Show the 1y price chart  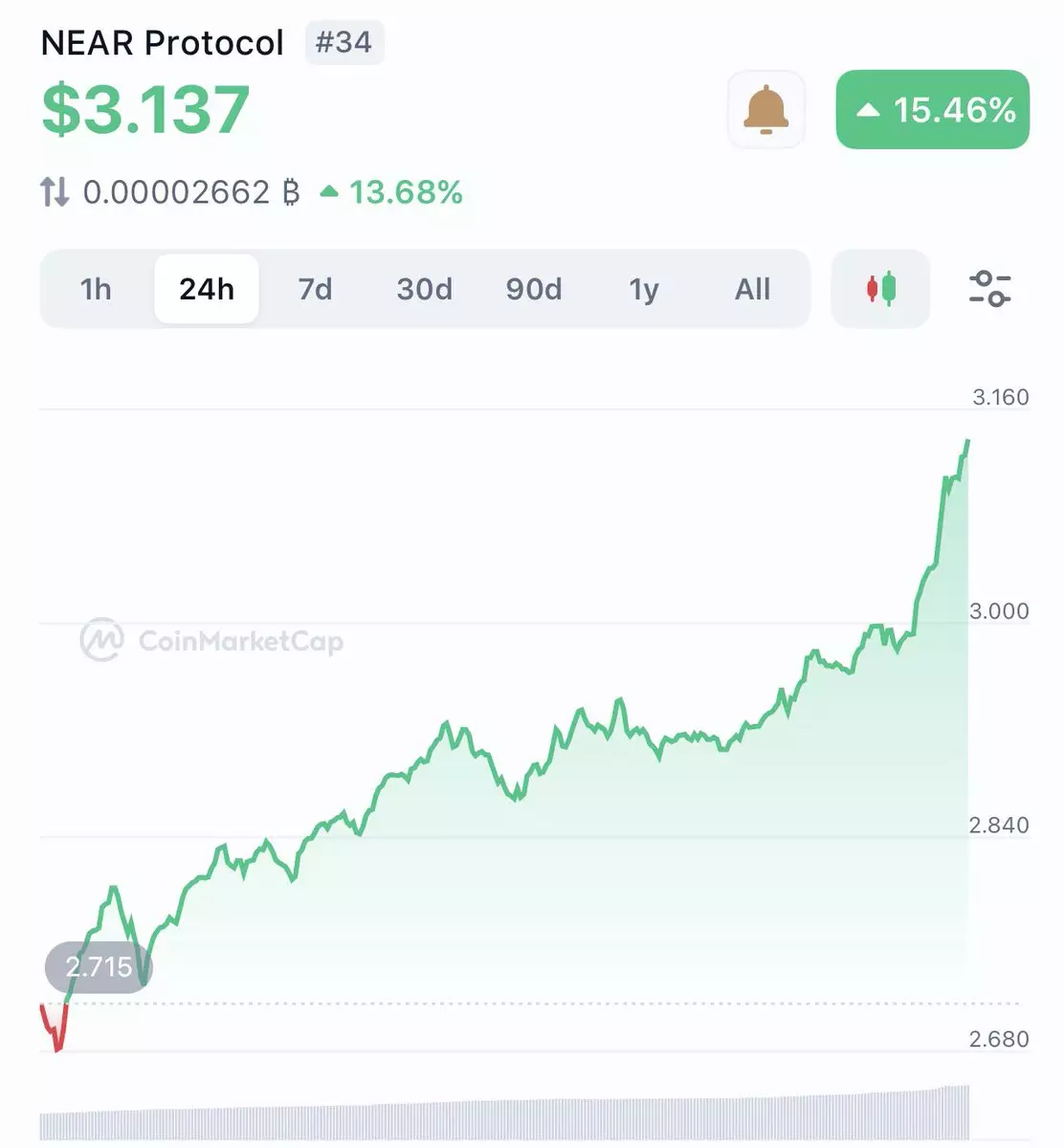tap(644, 289)
